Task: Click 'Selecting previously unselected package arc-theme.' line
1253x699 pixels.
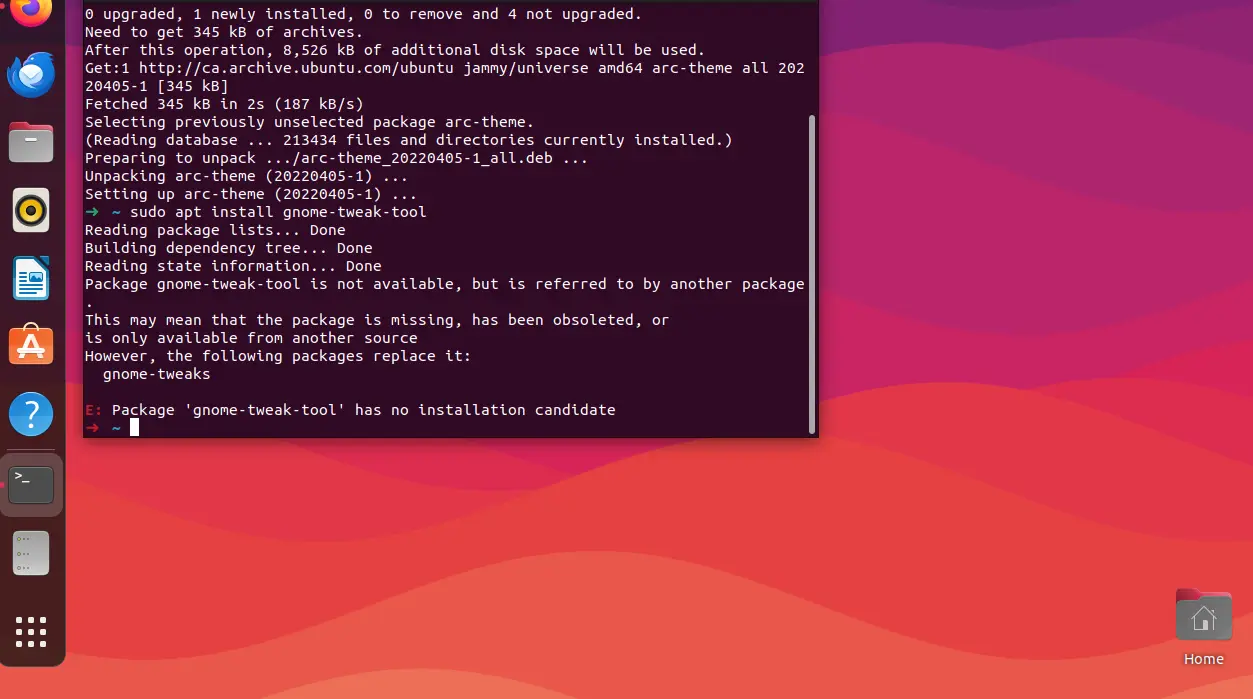Action: (309, 122)
